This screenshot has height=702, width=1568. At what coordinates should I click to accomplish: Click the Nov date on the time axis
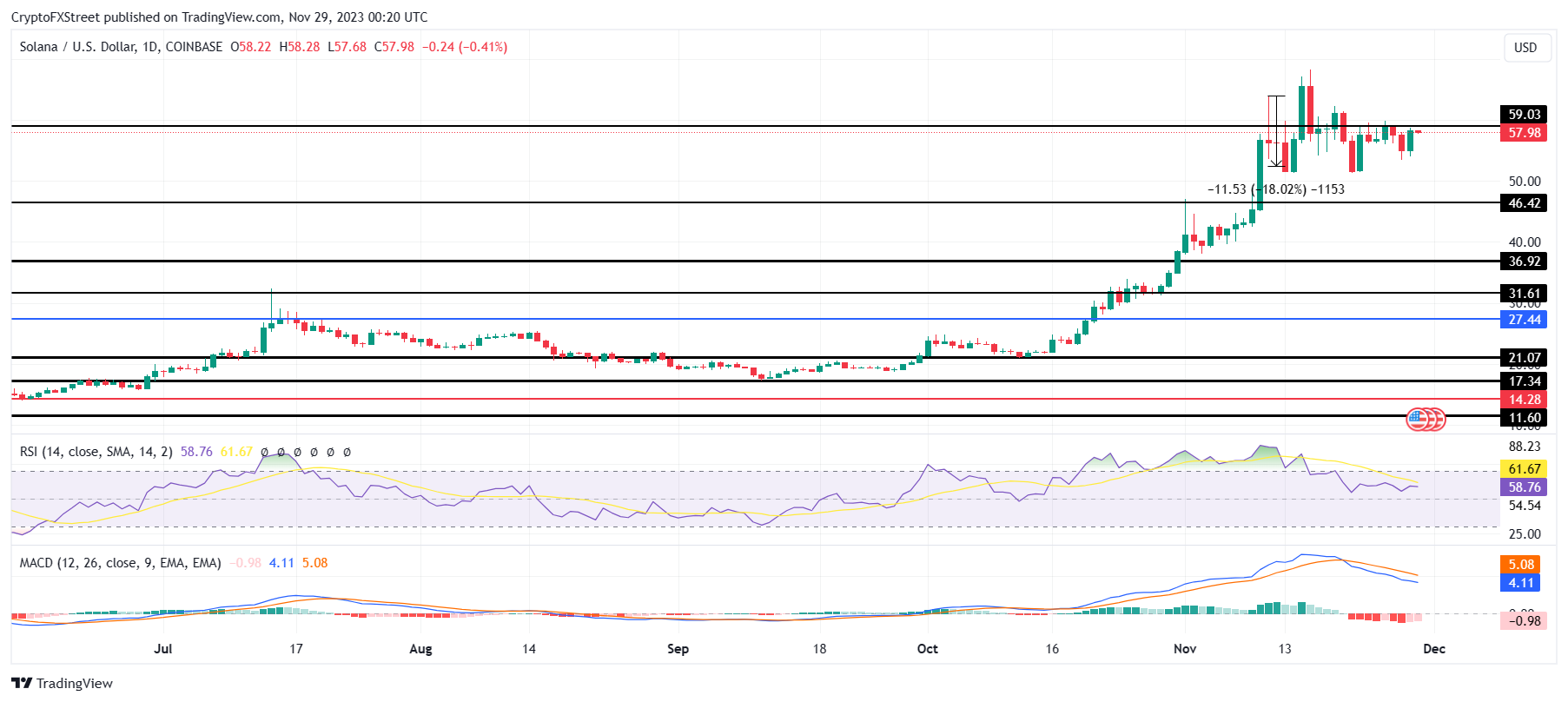1184,649
